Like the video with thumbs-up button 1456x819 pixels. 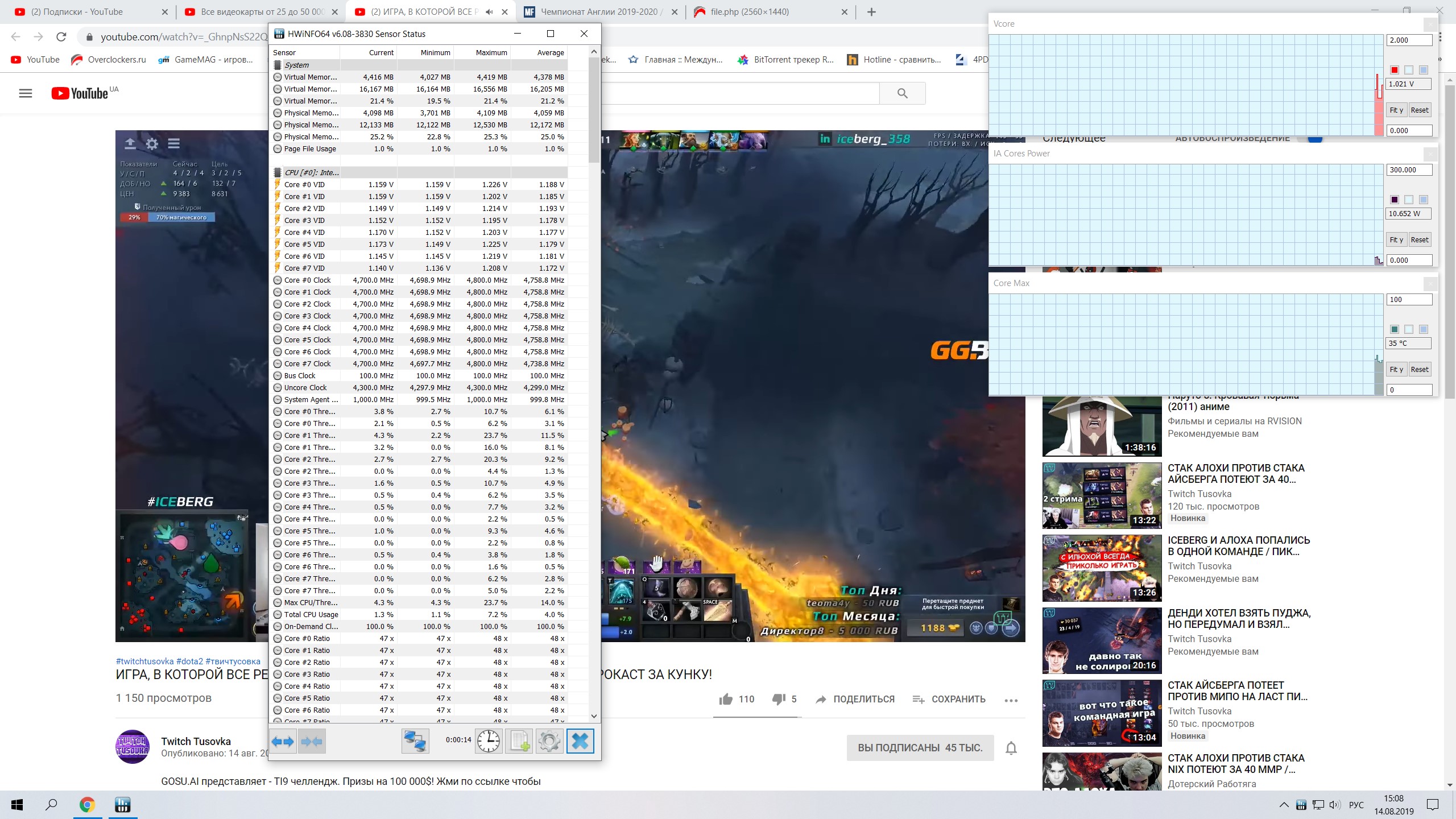(726, 699)
